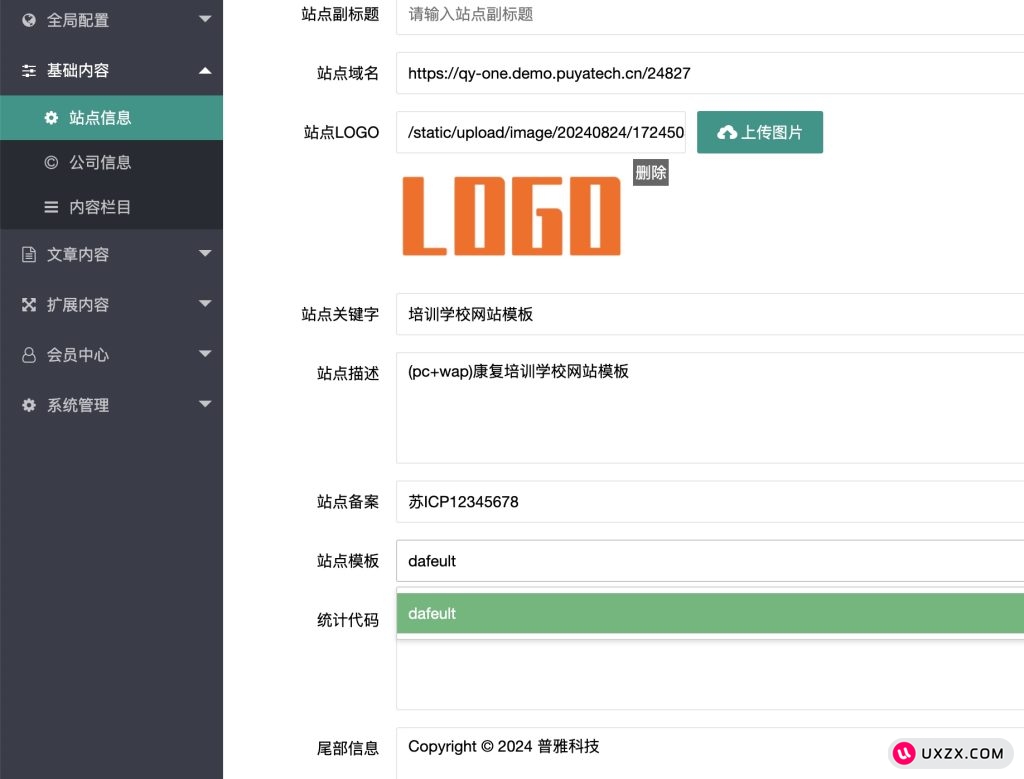This screenshot has width=1024, height=779.
Task: Open the 公司信息 menu item
Action: [100, 162]
